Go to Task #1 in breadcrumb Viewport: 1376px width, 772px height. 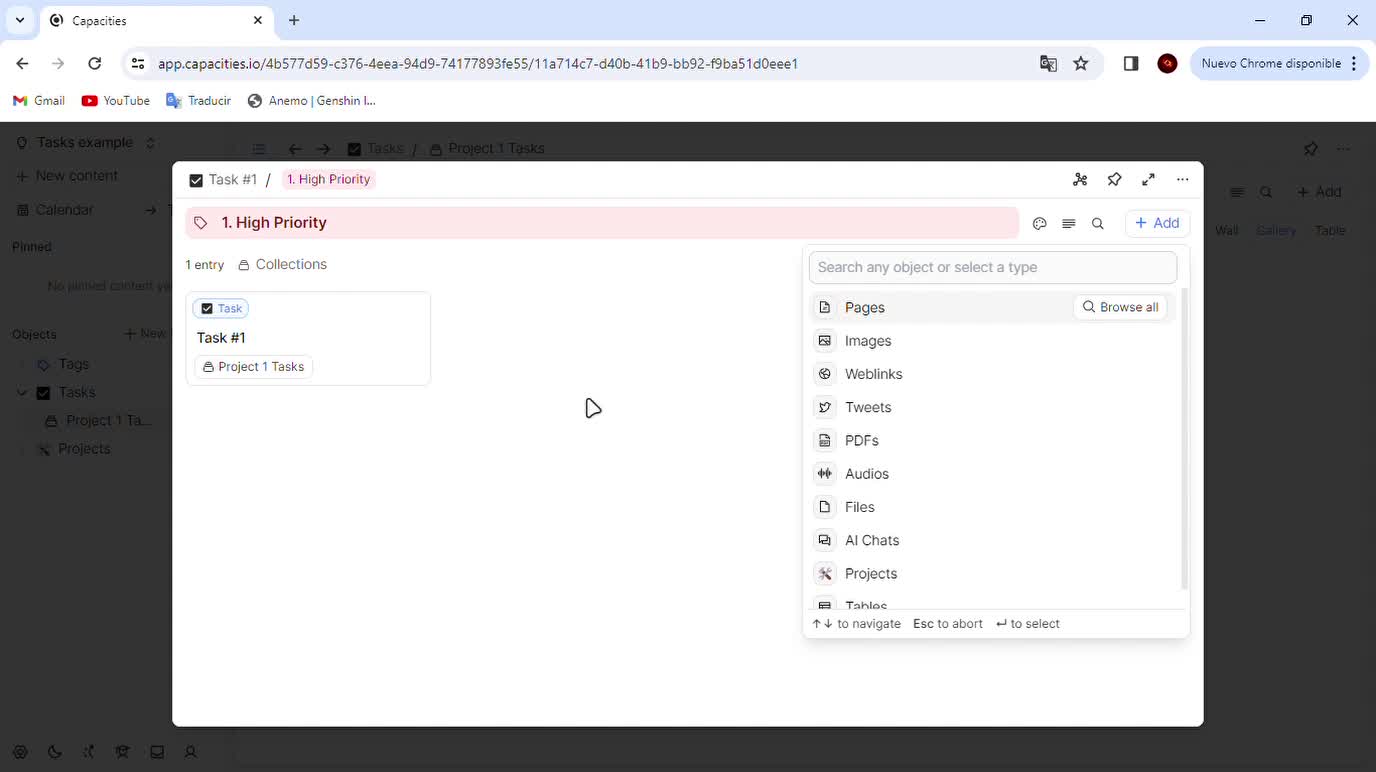232,180
